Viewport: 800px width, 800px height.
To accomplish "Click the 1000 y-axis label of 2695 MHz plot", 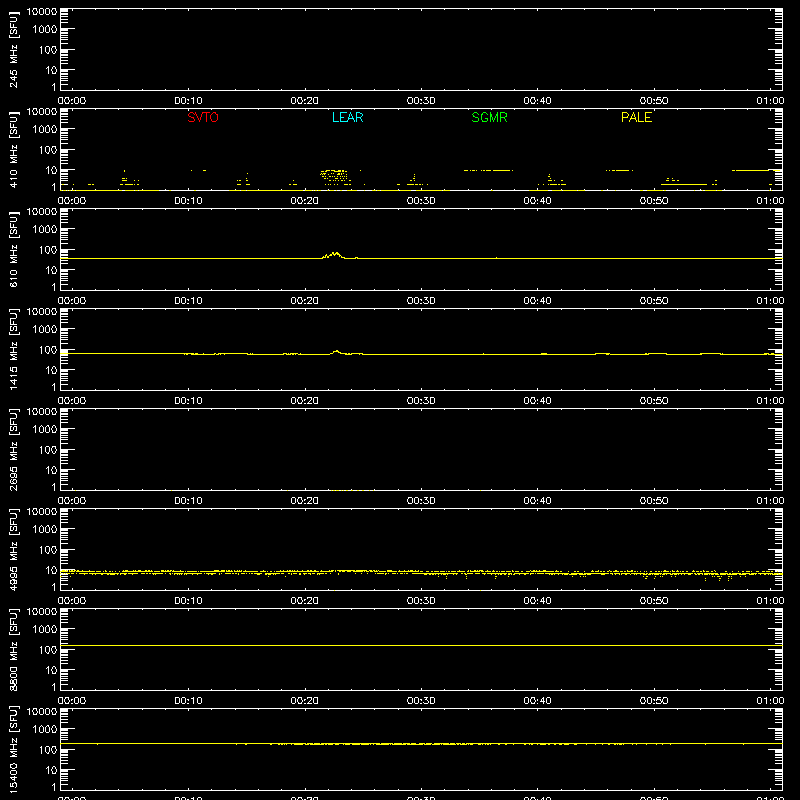I will 45,430.
